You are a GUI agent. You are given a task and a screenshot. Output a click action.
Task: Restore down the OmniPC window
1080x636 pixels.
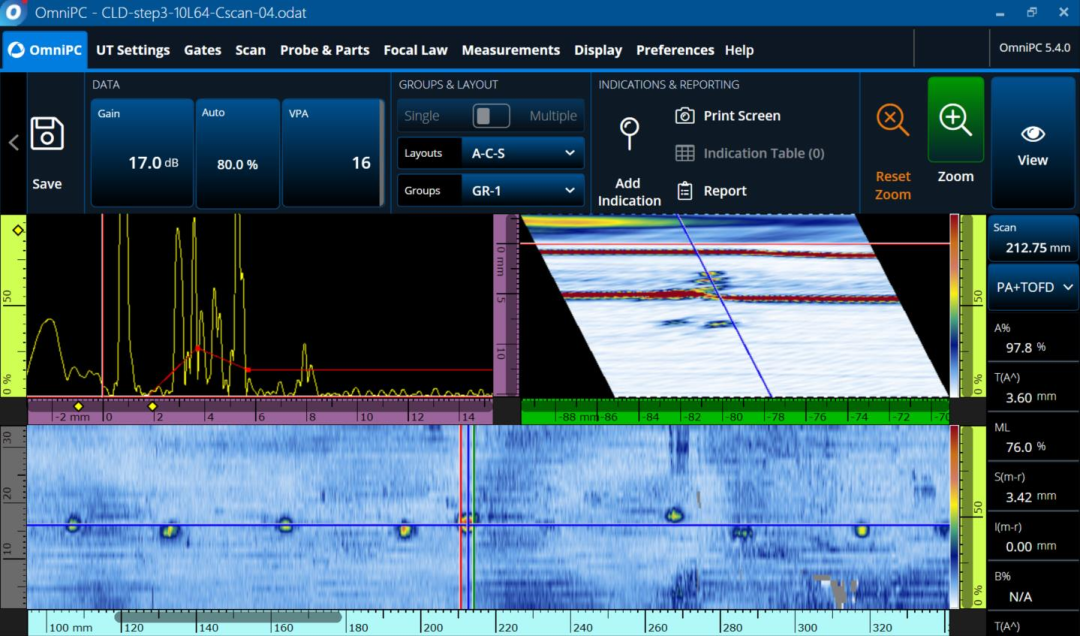pos(1032,12)
